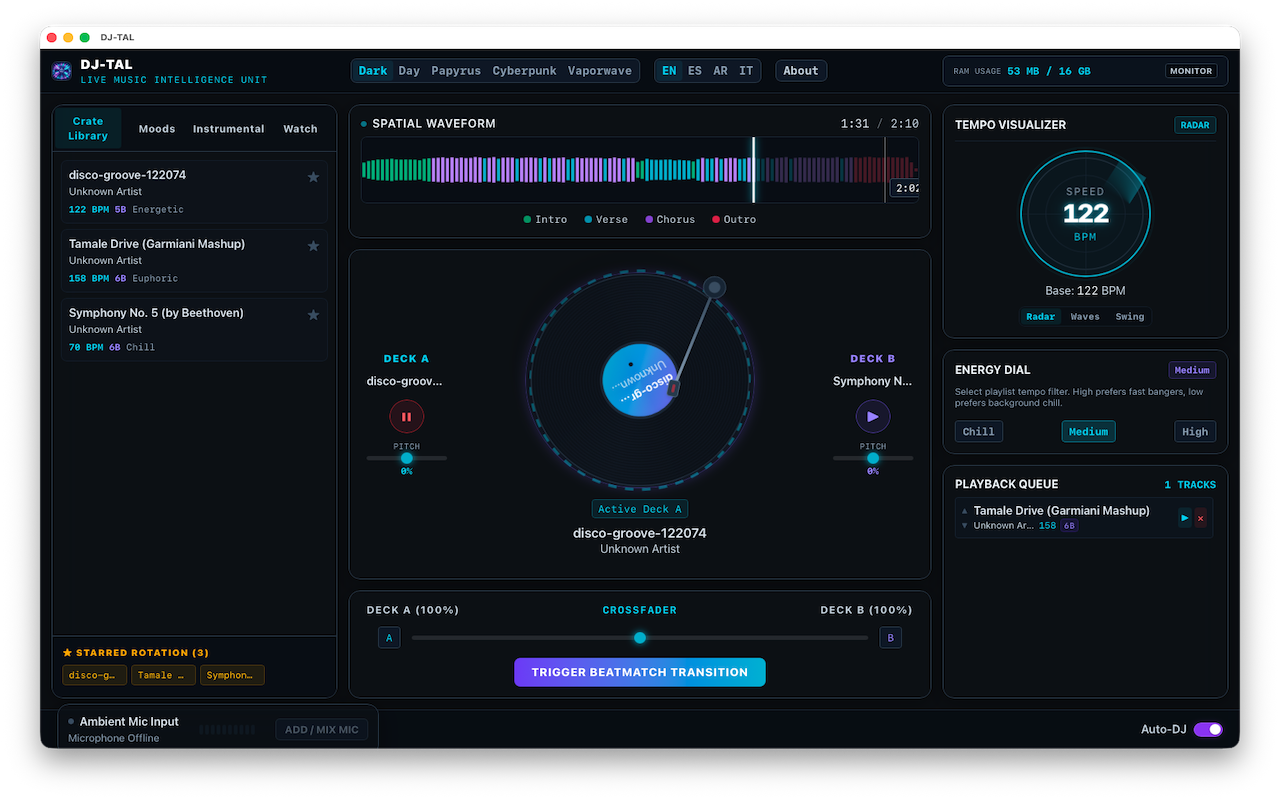Click the '1 TRACKS' queue count
The image size is (1280, 800).
point(1190,485)
